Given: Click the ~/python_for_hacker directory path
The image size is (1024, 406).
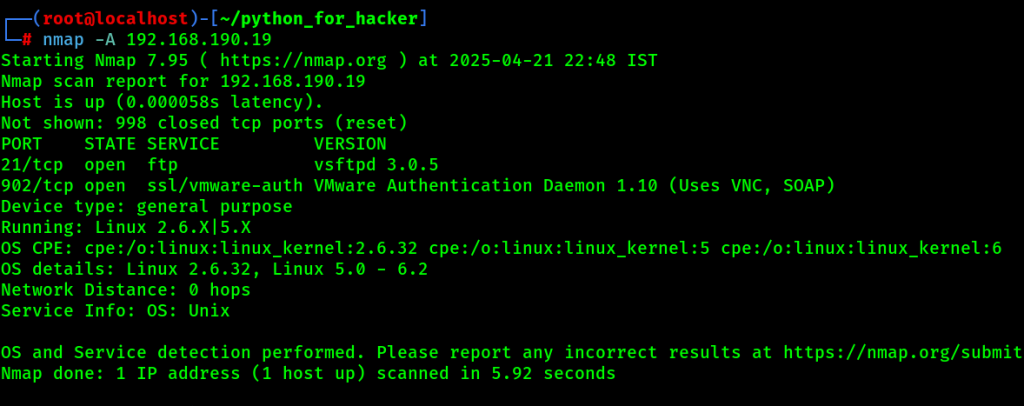Looking at the screenshot, I should 319,19.
